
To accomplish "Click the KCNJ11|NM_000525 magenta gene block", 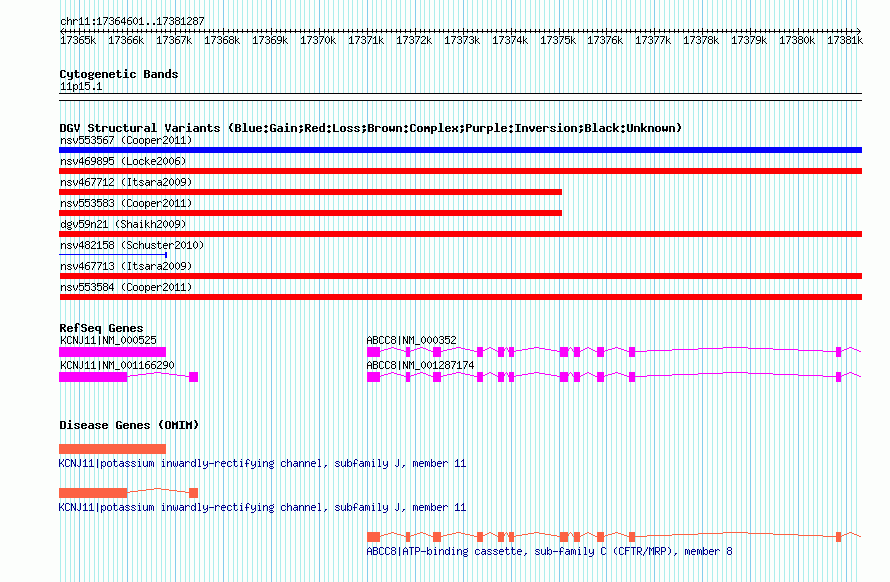I will click(x=112, y=352).
